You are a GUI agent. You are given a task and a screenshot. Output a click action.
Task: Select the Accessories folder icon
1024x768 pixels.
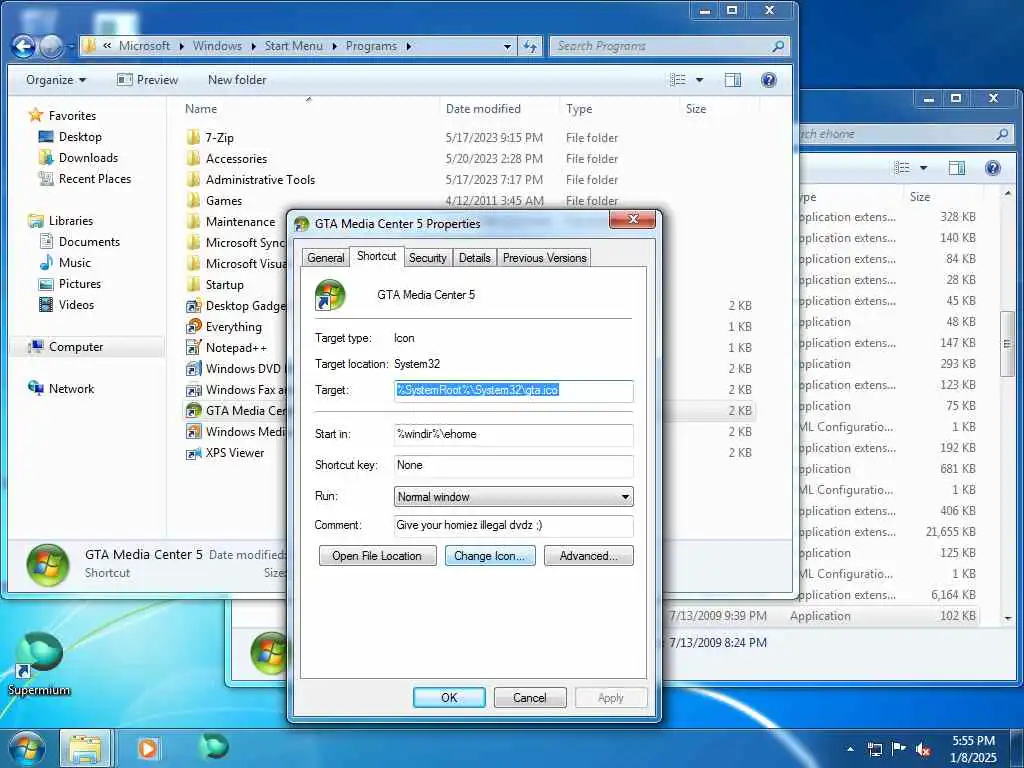(193, 159)
